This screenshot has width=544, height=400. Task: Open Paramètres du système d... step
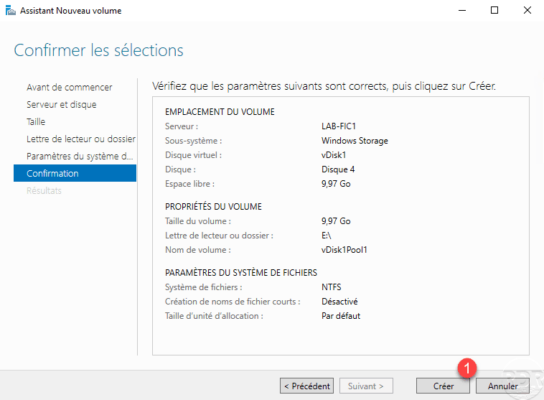[x=79, y=156]
